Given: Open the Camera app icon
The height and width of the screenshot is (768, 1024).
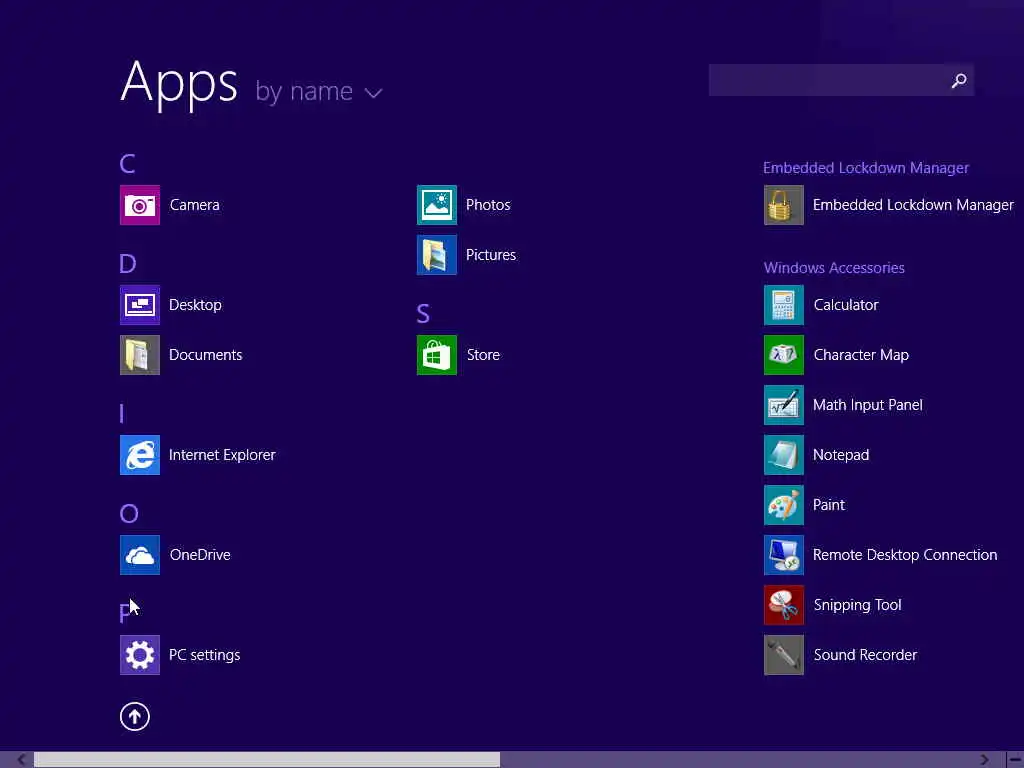Looking at the screenshot, I should pos(140,205).
